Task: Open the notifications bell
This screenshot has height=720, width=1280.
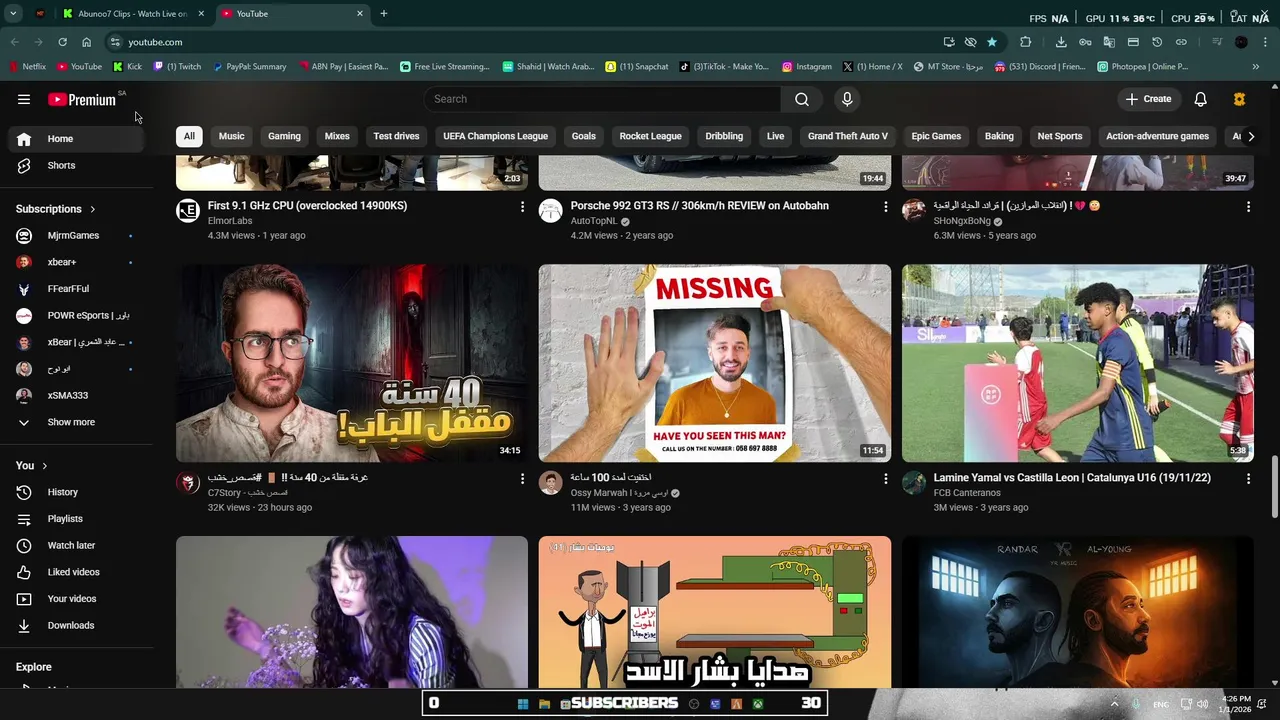Action: [x=1201, y=99]
